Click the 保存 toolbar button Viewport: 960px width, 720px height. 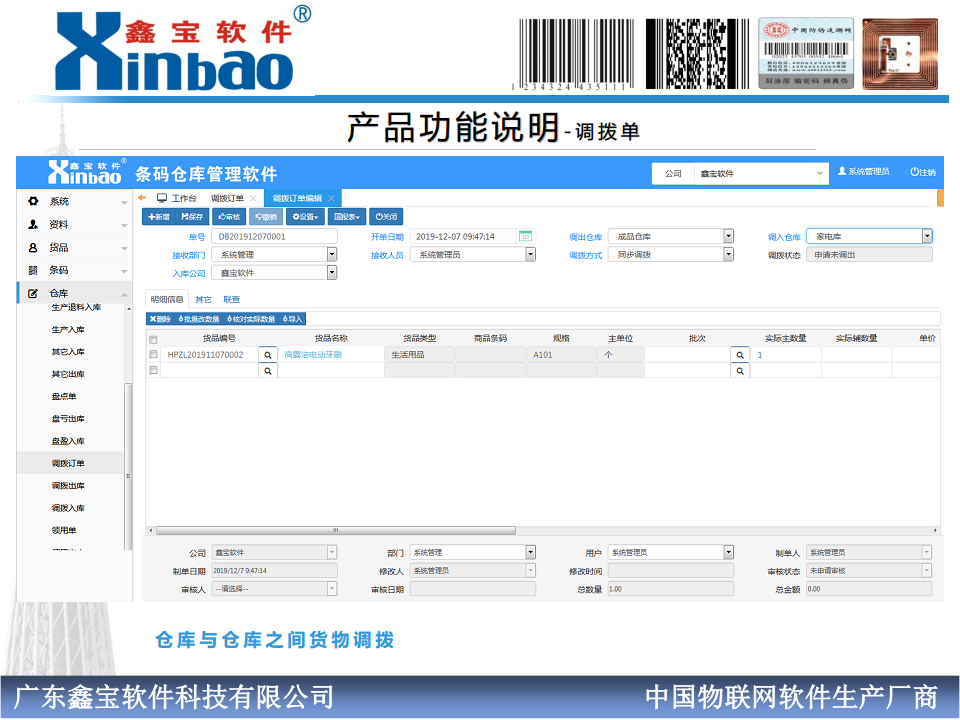[192, 217]
